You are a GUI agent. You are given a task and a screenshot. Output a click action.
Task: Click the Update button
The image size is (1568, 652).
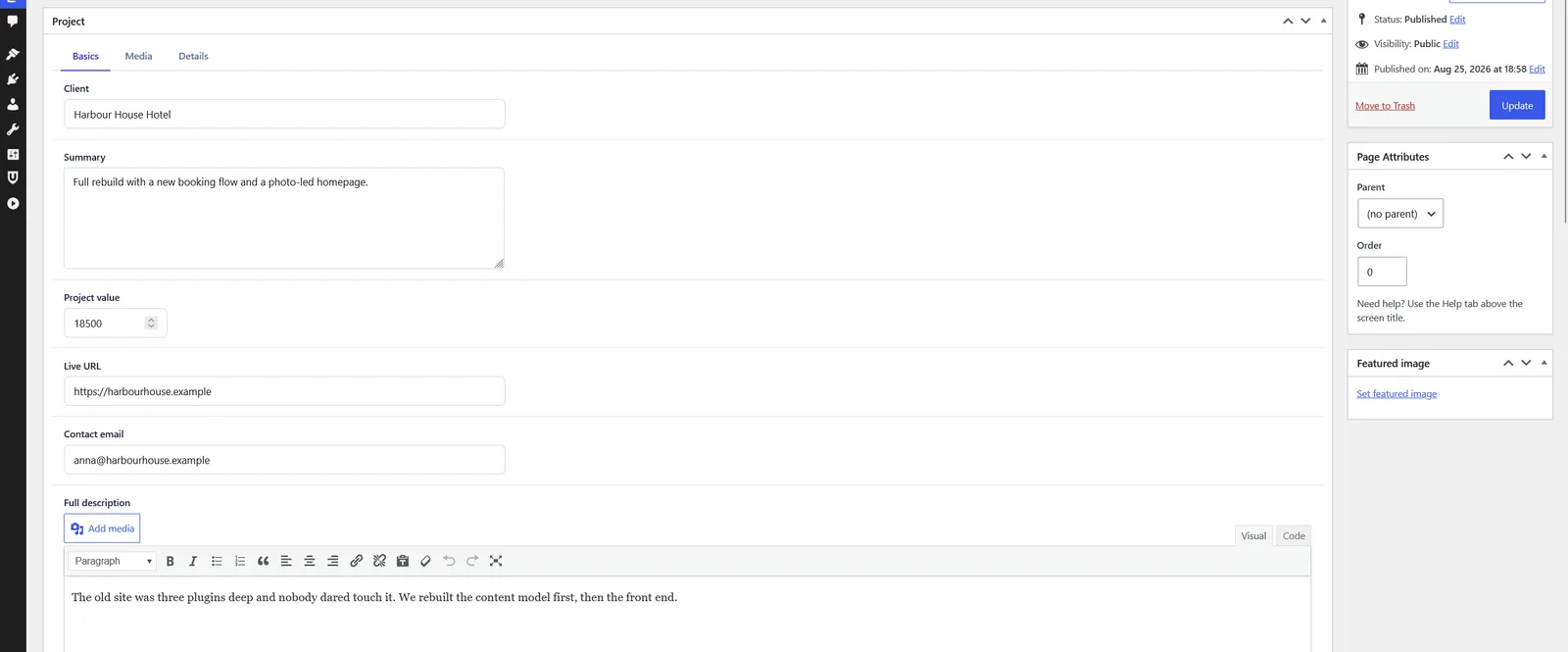[1517, 105]
